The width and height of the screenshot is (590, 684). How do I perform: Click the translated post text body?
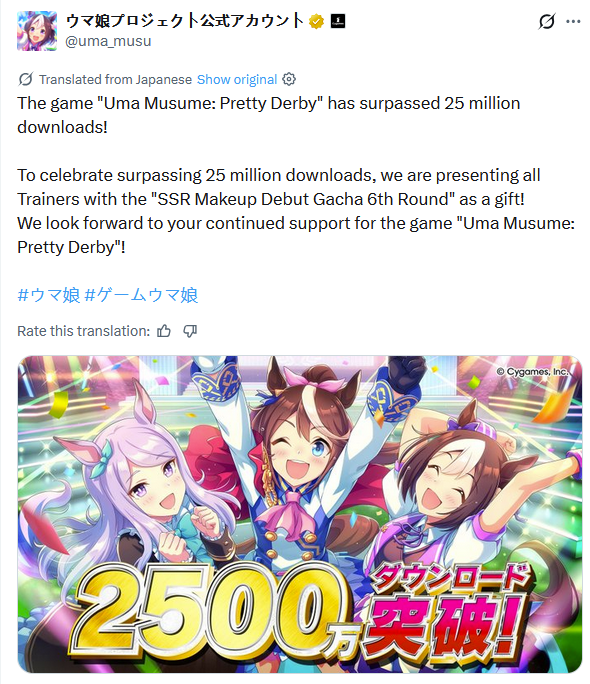(296, 175)
